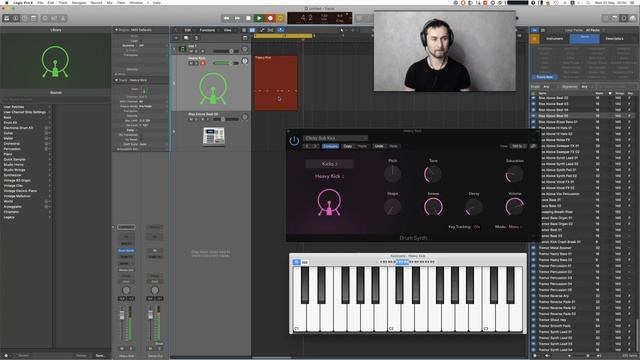Screen dimensions: 640x360
Task: Select Genre tab in Loop Browser
Action: point(584,39)
